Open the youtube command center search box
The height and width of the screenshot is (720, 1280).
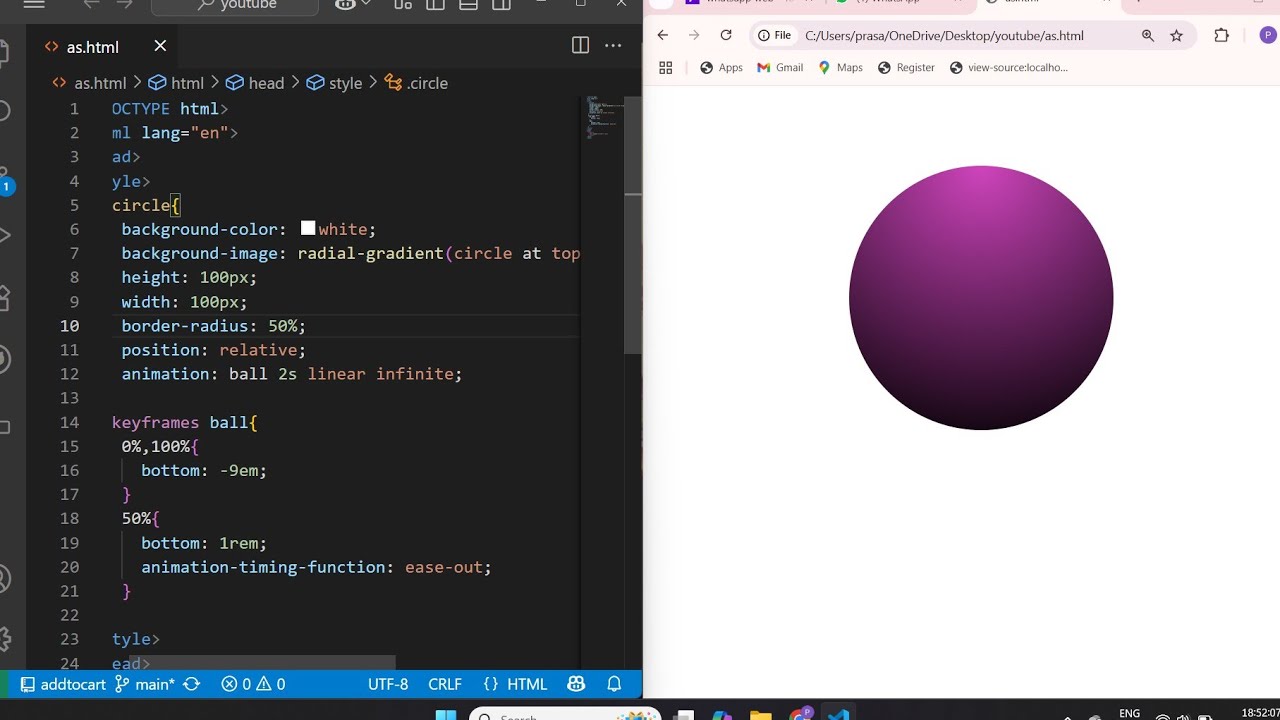[235, 5]
